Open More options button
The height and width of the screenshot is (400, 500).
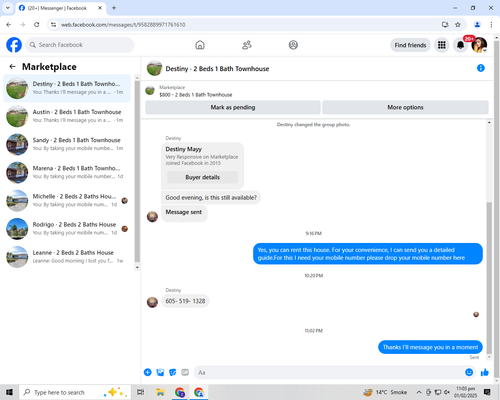tap(405, 107)
